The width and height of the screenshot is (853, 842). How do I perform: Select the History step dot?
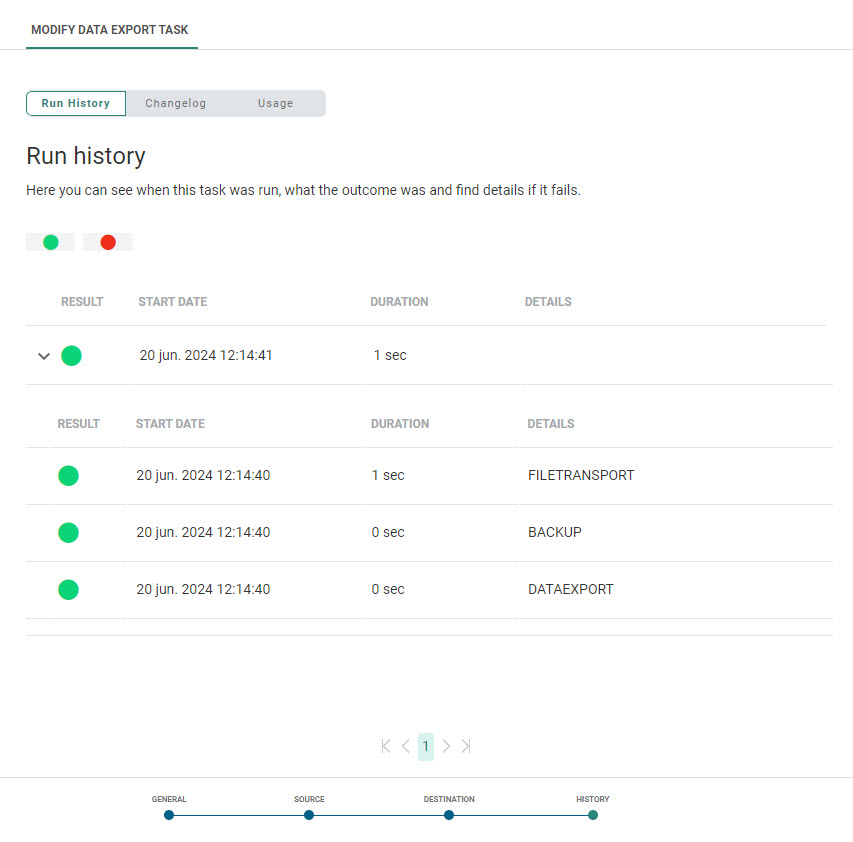pyautogui.click(x=593, y=815)
